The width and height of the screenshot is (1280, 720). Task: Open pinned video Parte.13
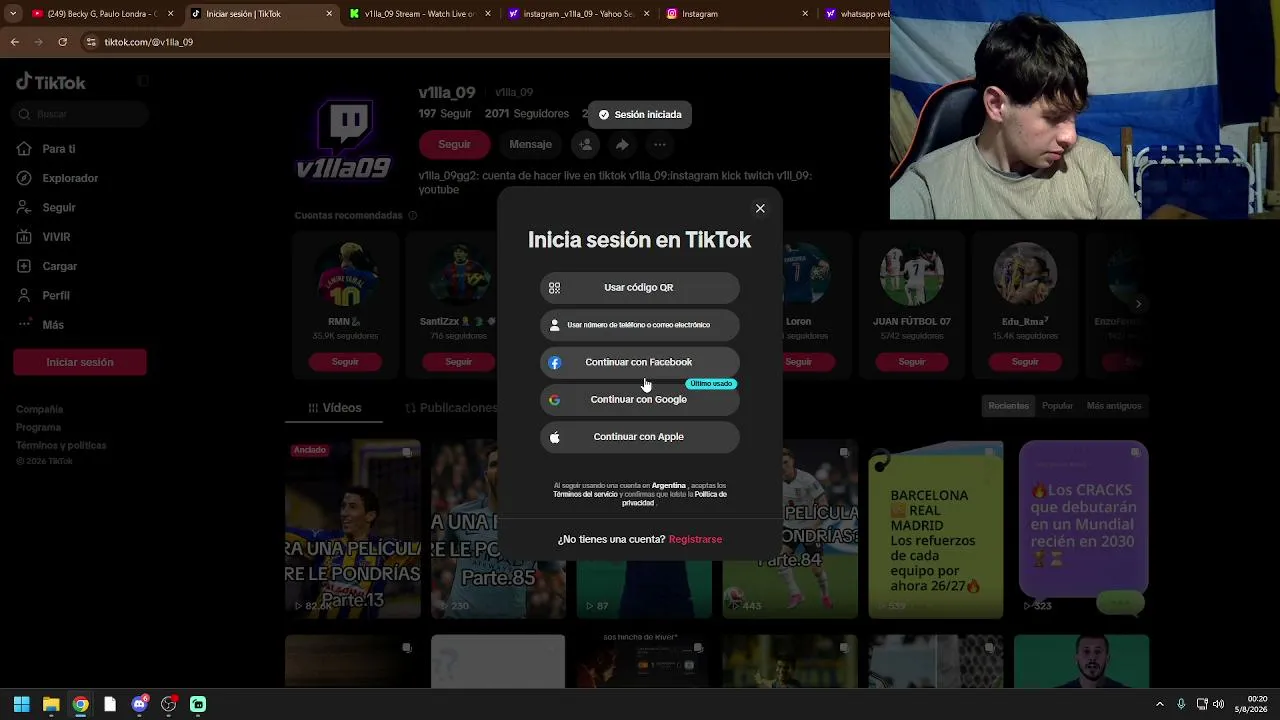pyautogui.click(x=353, y=529)
